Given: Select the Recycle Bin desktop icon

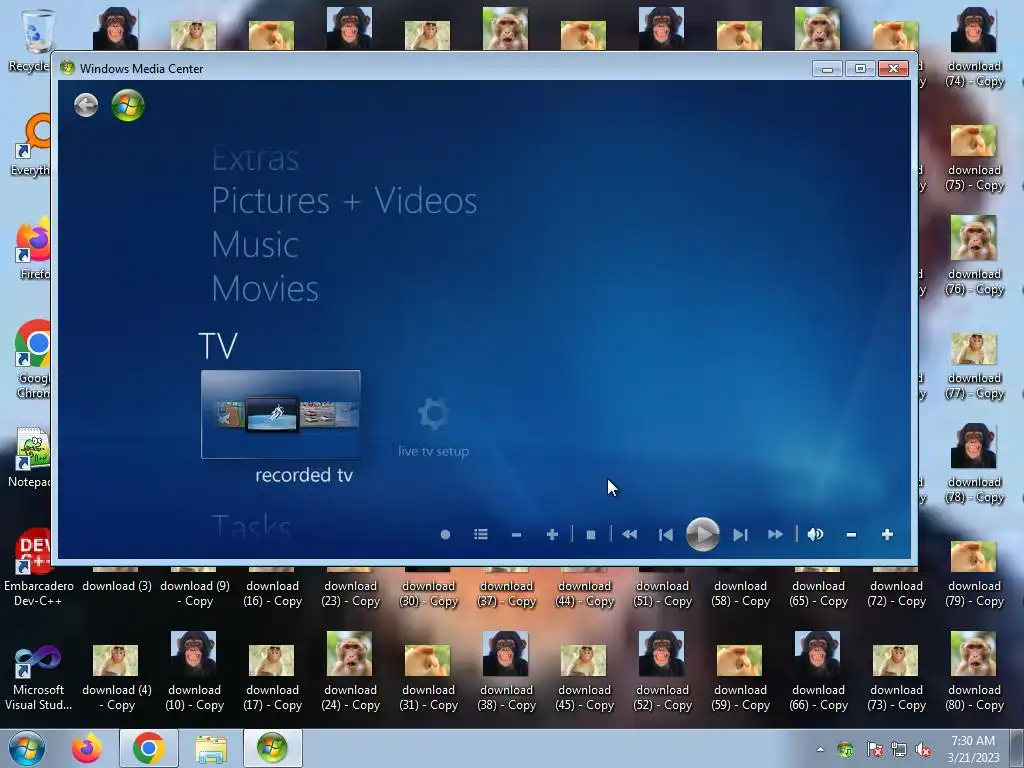Looking at the screenshot, I should point(29,40).
